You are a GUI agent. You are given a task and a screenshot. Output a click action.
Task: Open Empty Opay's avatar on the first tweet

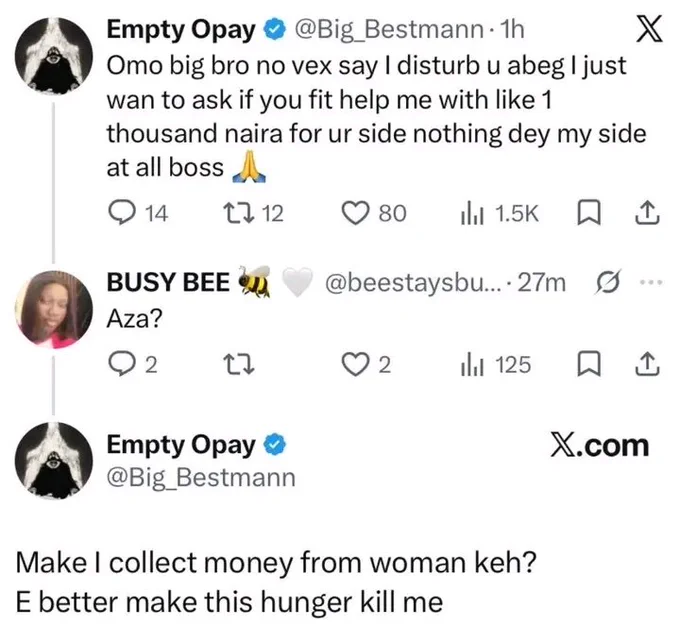(54, 56)
